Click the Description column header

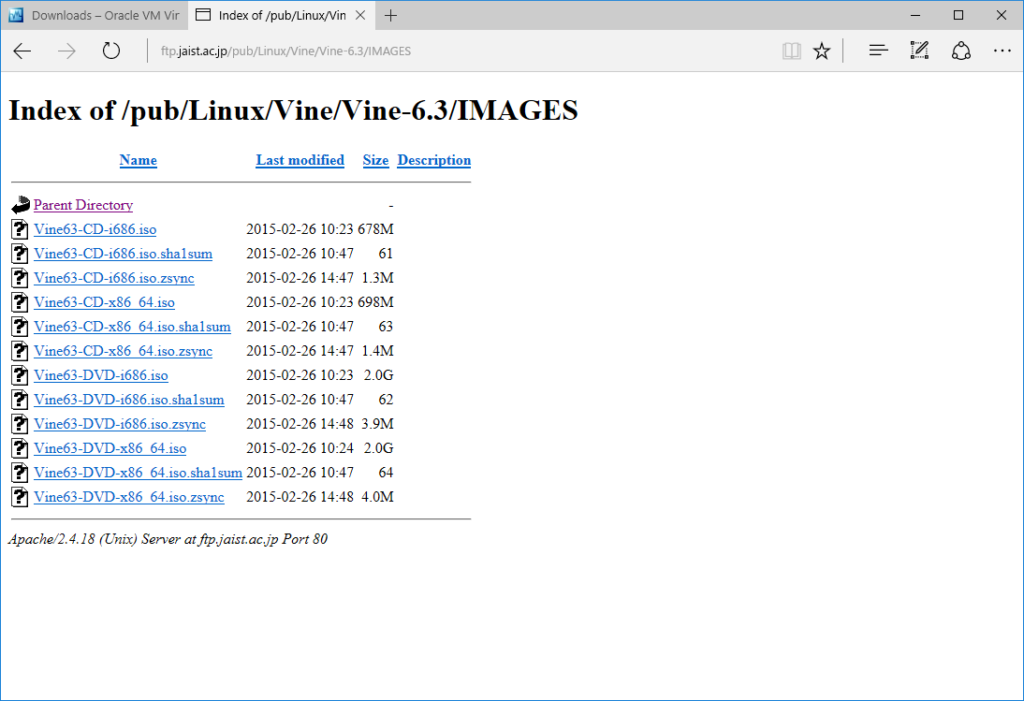[x=433, y=160]
